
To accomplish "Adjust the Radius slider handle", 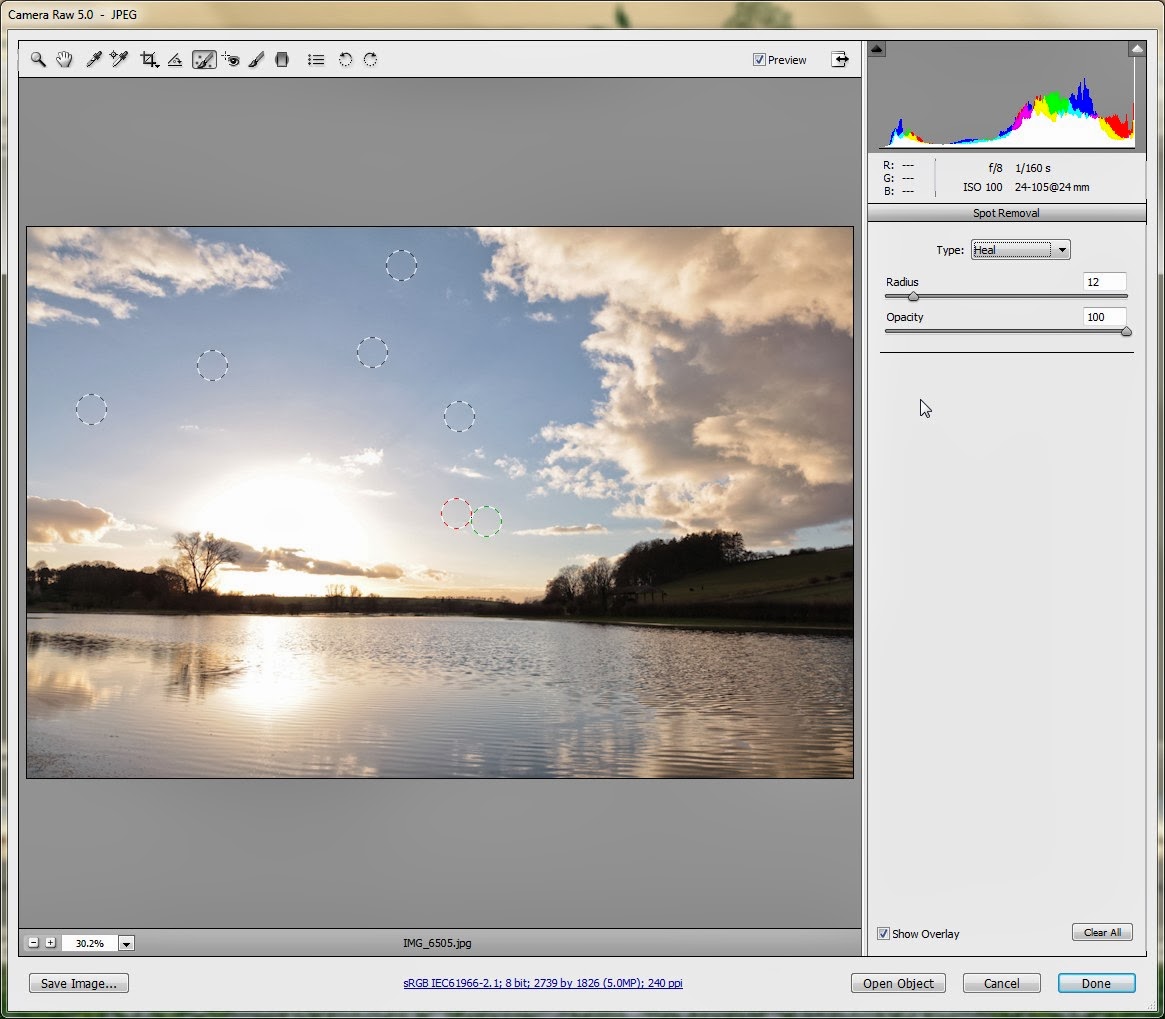I will (913, 297).
